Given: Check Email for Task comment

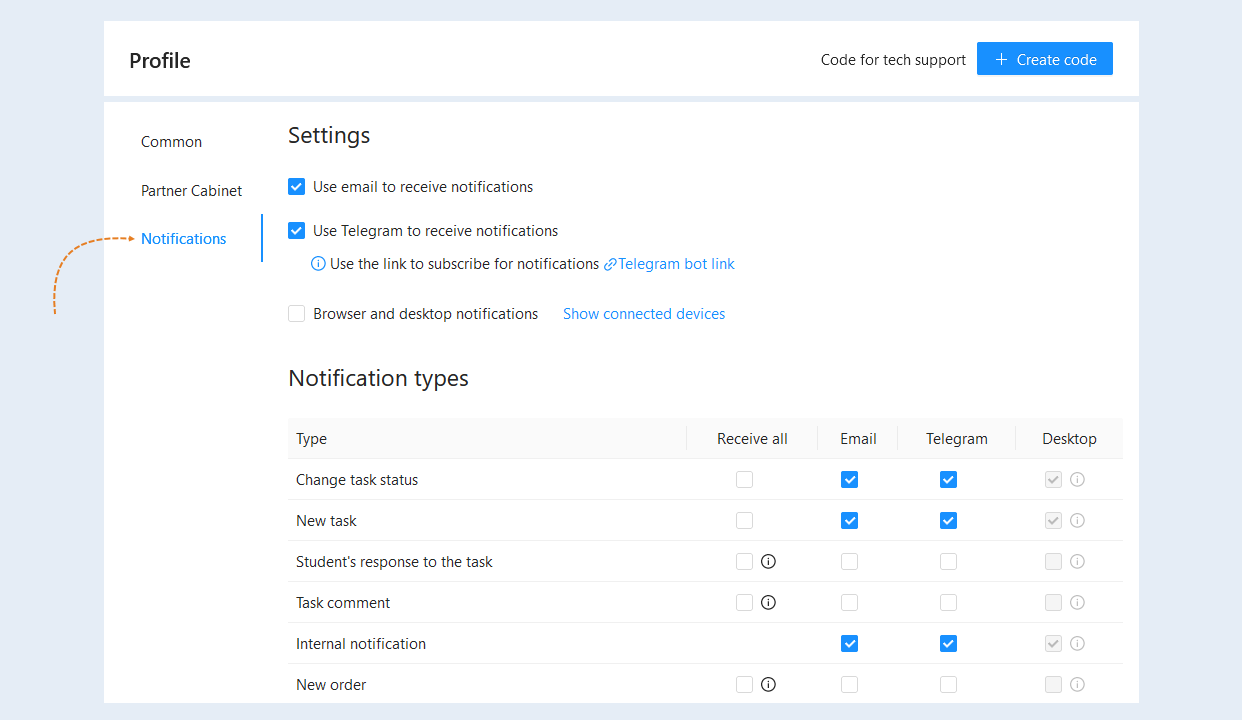Looking at the screenshot, I should tap(849, 603).
